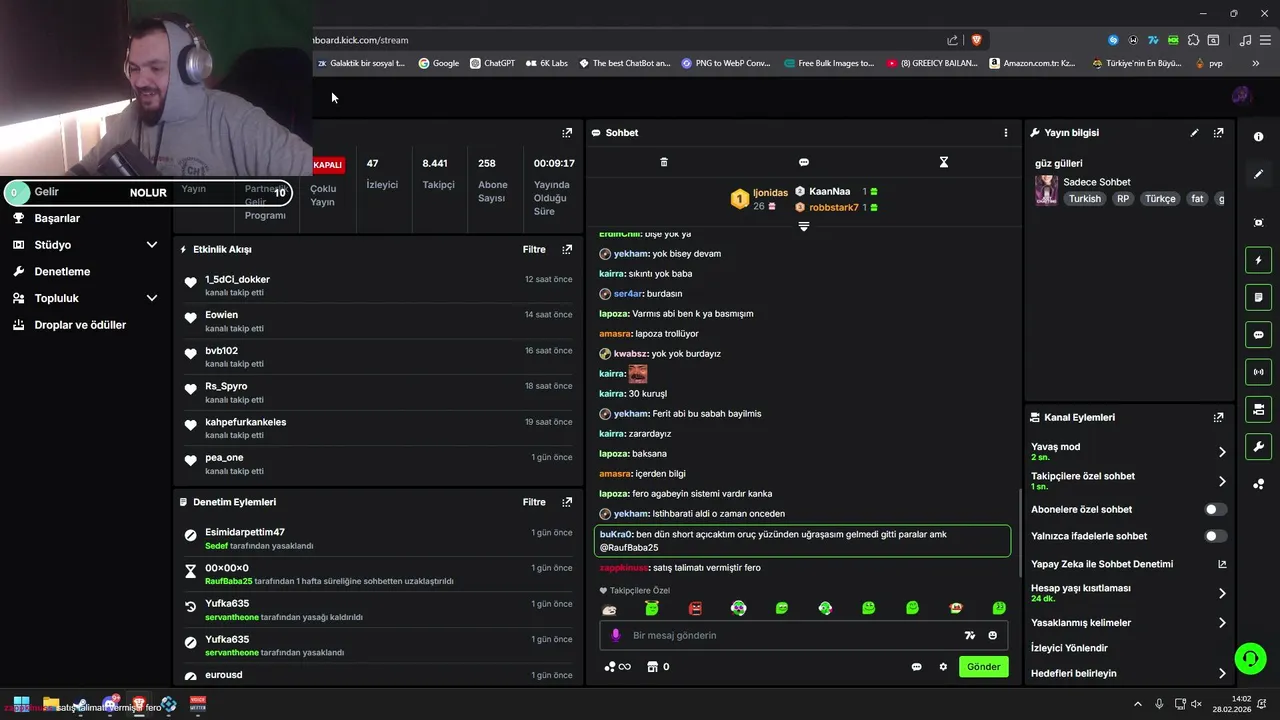The image size is (1280, 720).
Task: Toggle the document panel in right rail
Action: [1258, 297]
